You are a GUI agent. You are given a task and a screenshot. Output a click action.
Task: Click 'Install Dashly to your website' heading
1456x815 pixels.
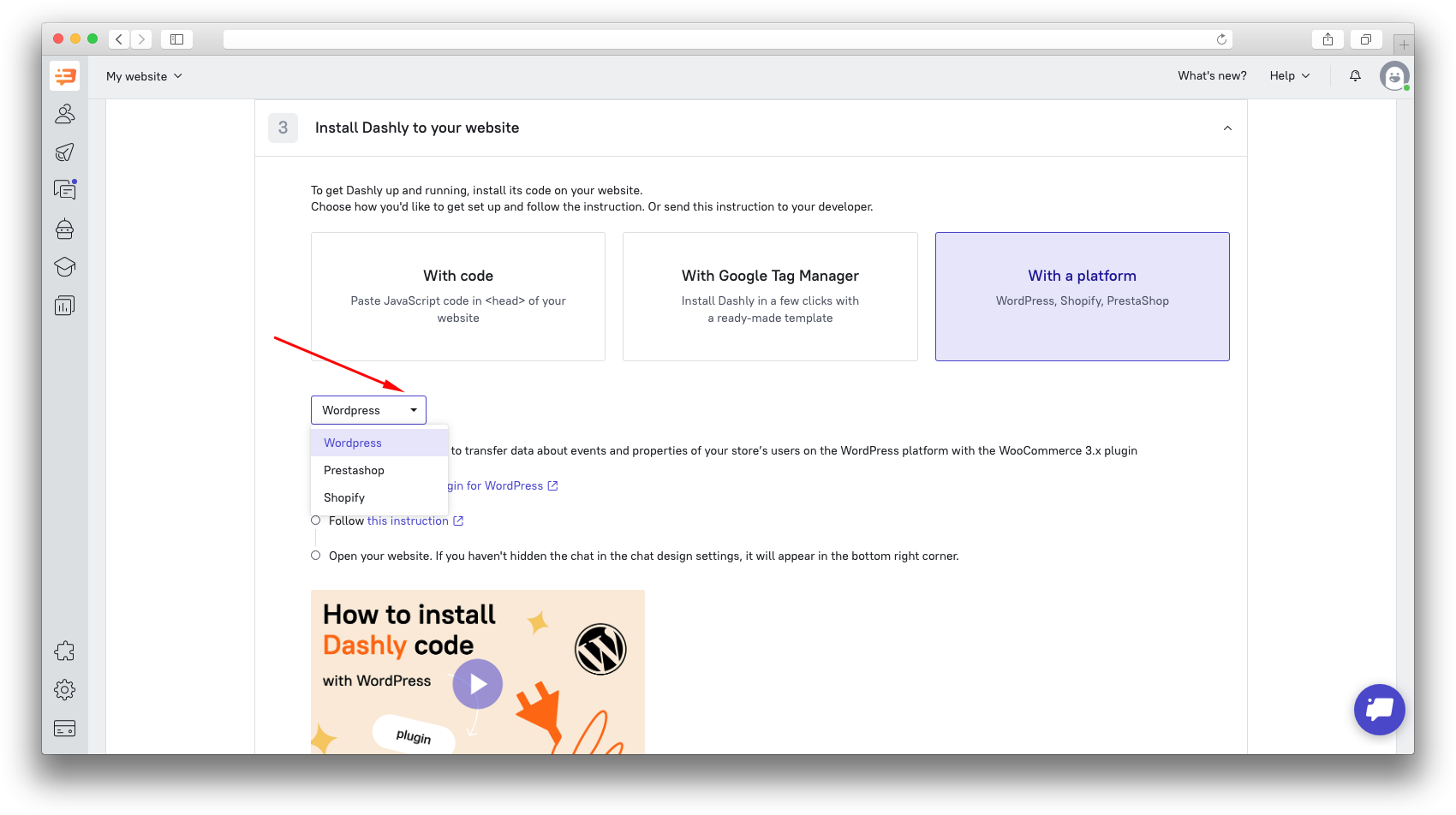[x=417, y=128]
